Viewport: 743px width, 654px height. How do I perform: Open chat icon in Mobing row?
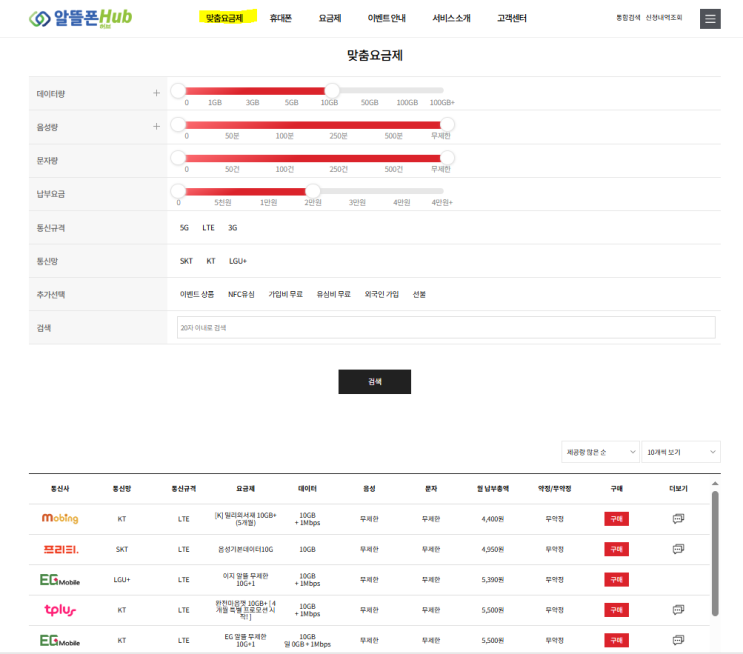[x=678, y=518]
